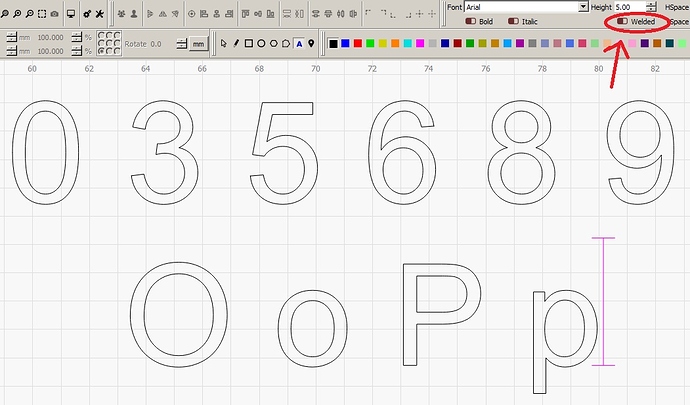
Task: Select top-right anchor point radio button
Action: click(x=117, y=36)
